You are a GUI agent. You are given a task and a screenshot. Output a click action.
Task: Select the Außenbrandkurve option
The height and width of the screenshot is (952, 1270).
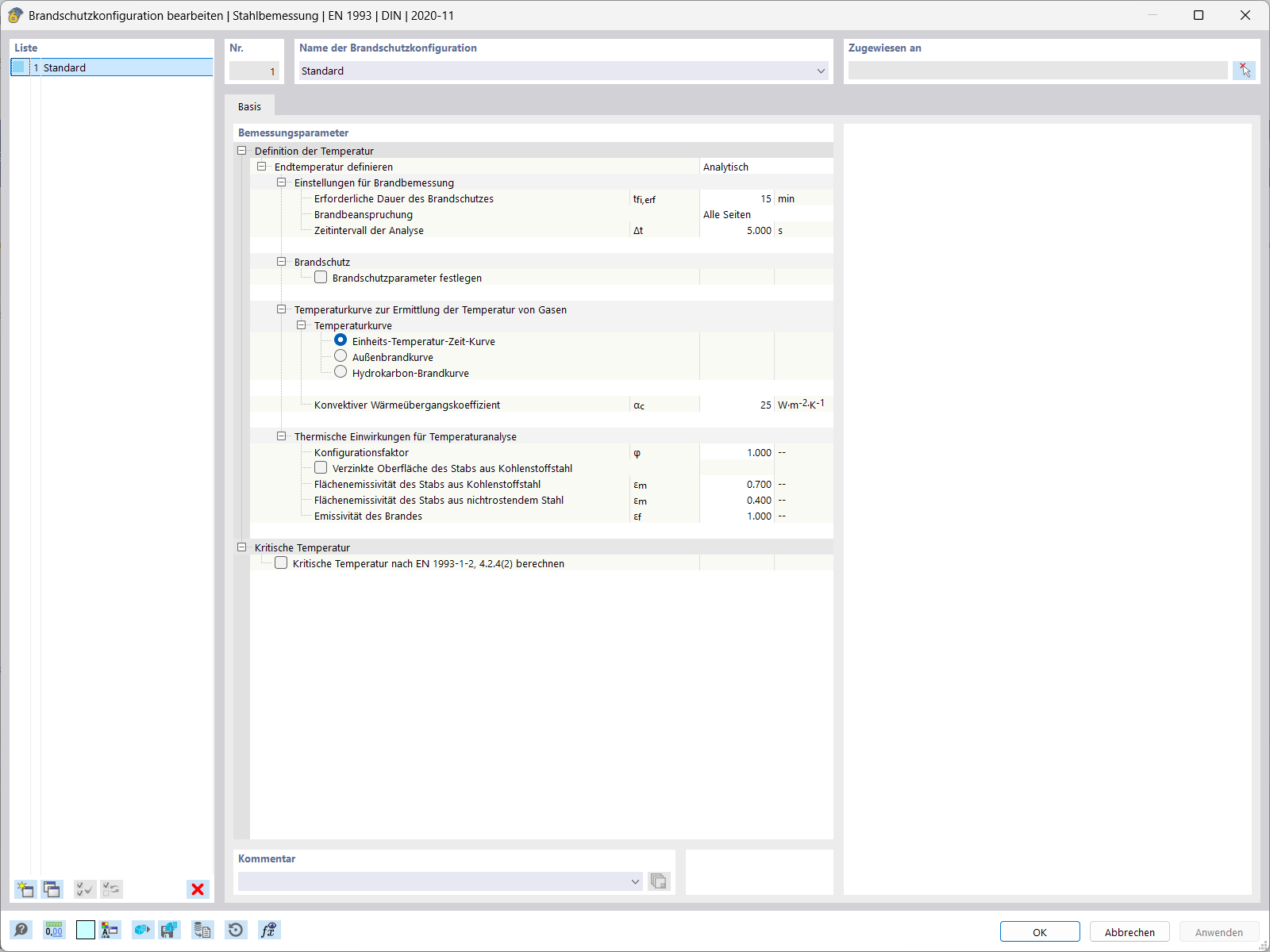pos(341,355)
